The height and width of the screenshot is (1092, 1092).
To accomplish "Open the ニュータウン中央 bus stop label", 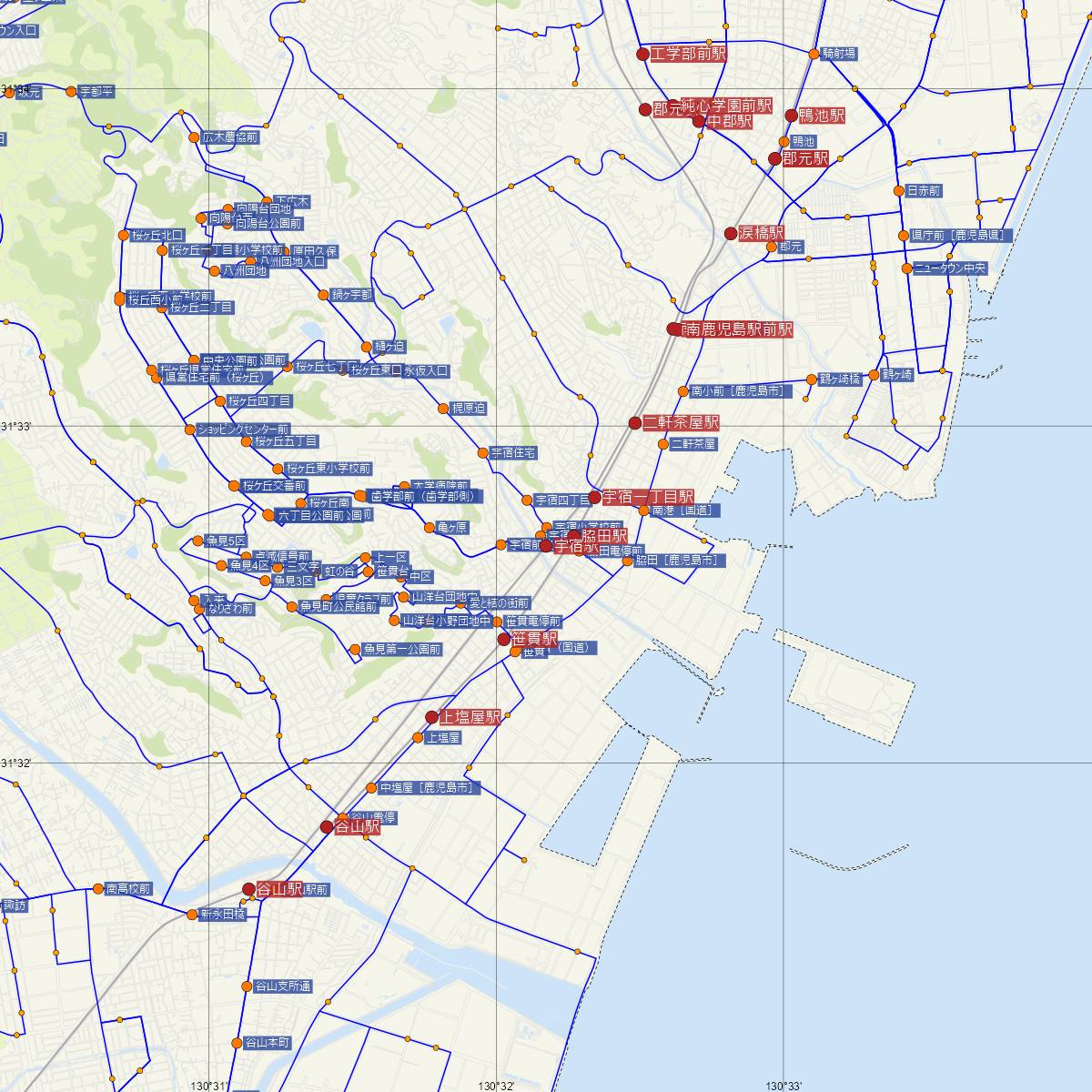I will click(950, 268).
